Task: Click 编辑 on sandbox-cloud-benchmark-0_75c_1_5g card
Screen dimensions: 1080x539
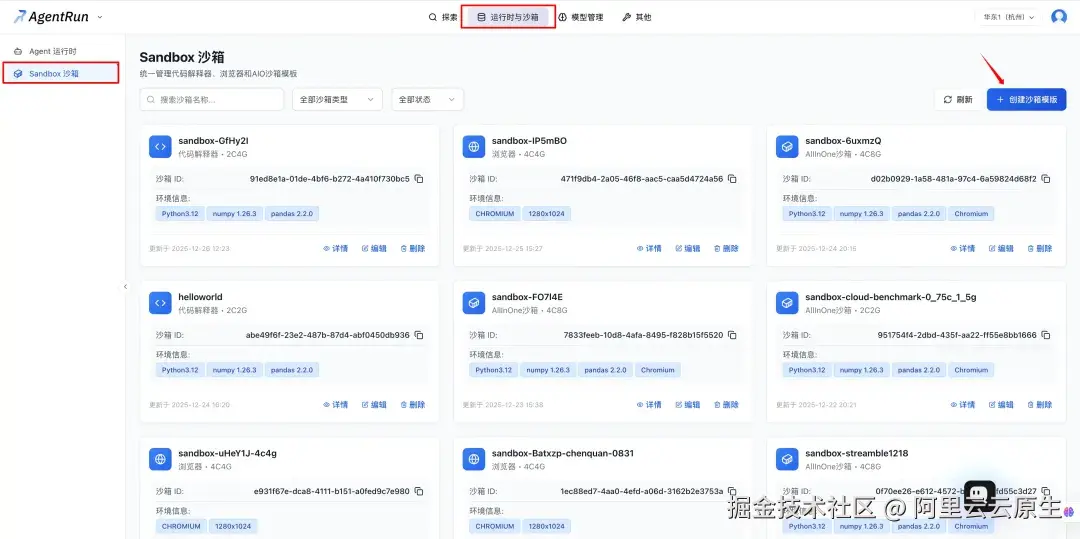Action: tap(1001, 405)
